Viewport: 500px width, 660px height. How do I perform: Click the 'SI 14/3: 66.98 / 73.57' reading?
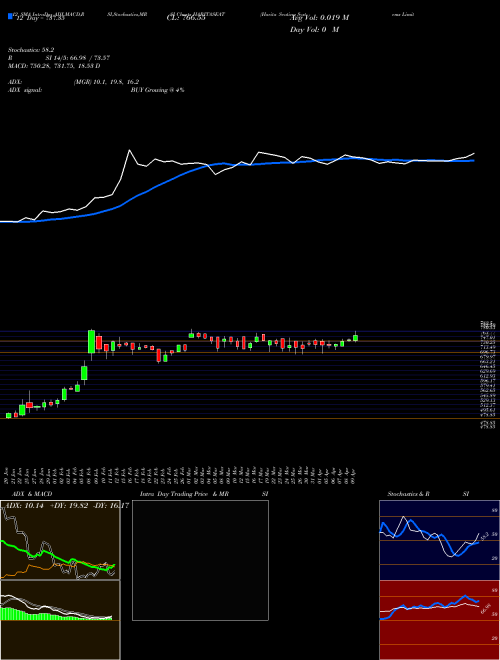click(x=77, y=58)
